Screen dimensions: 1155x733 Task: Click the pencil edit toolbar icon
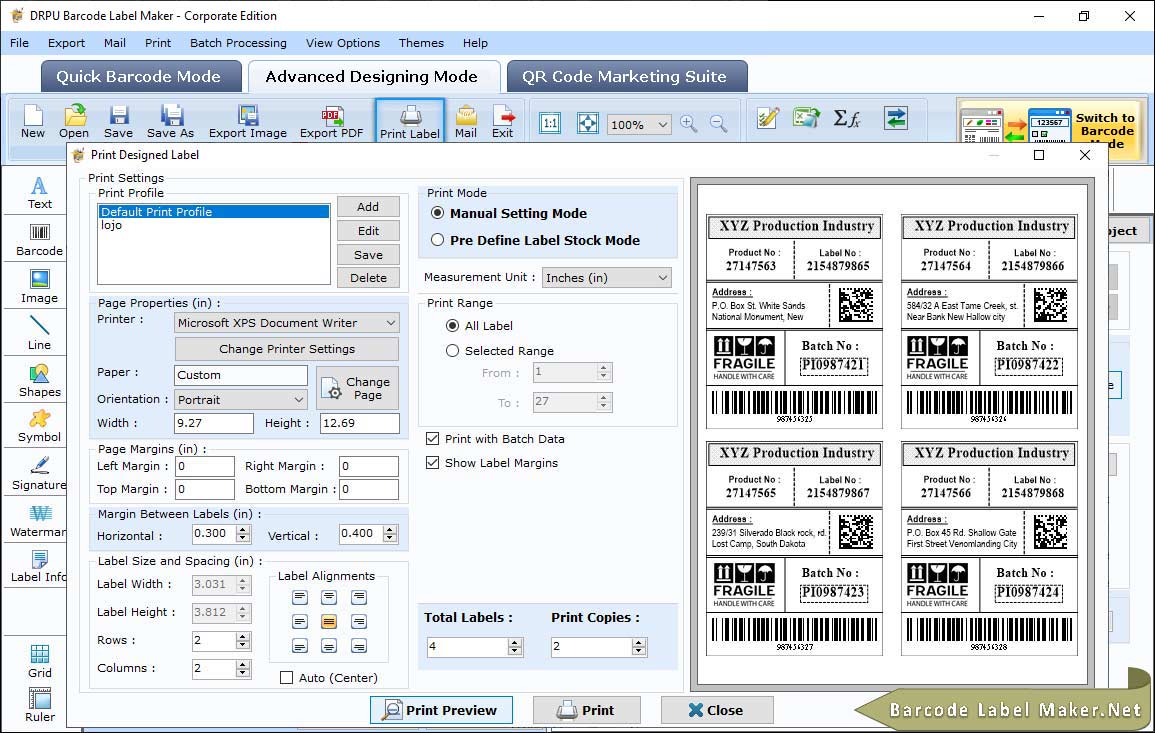click(x=768, y=118)
